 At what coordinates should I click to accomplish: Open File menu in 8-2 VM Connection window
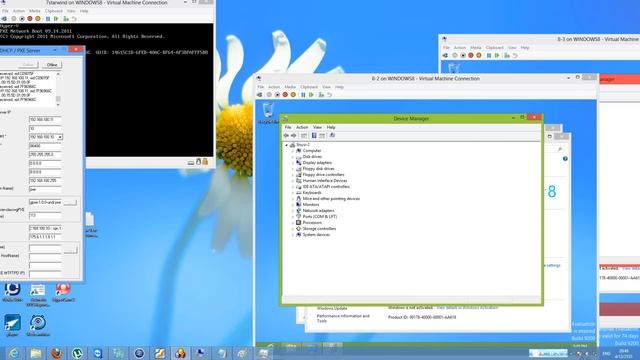tap(261, 87)
